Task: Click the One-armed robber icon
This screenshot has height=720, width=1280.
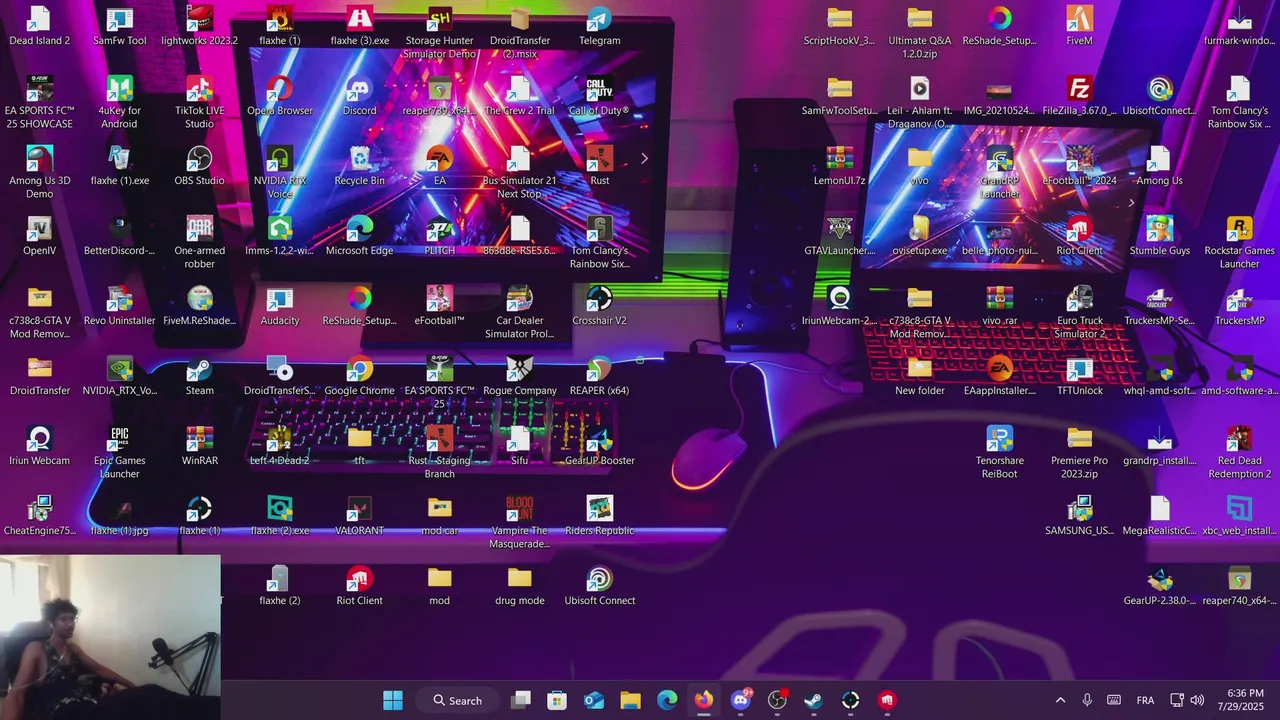Action: [199, 243]
